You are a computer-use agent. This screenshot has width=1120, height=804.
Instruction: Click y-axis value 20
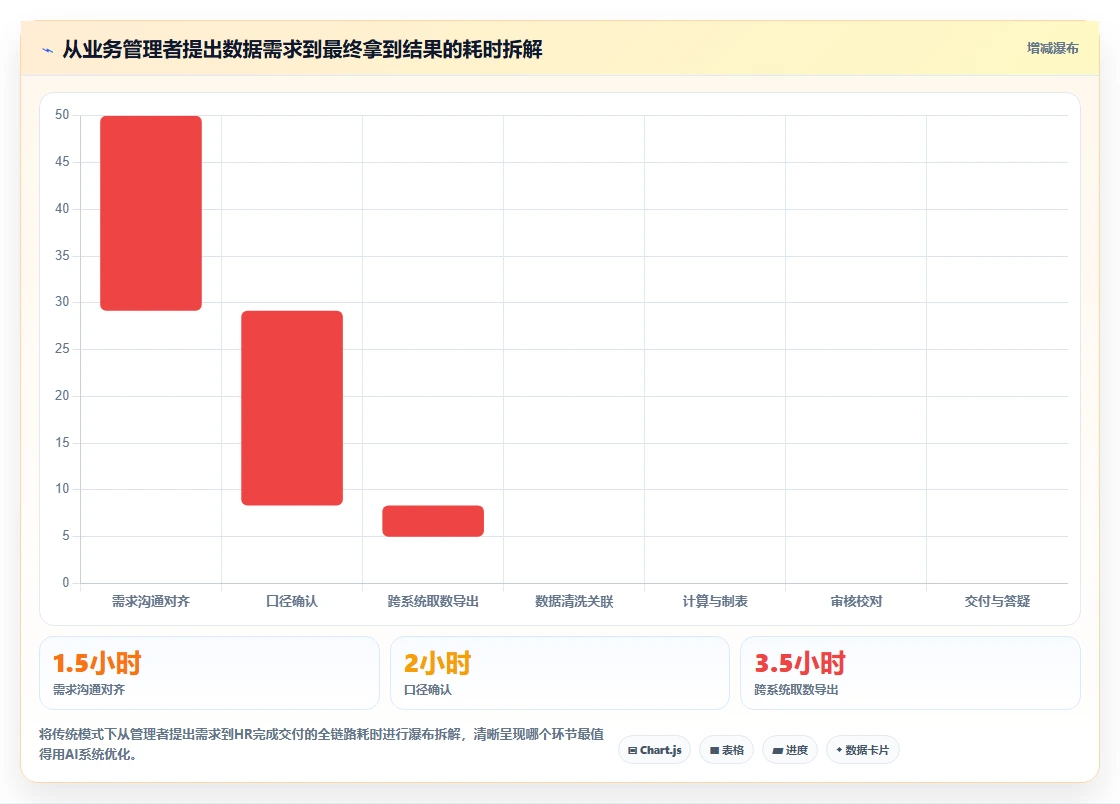click(x=62, y=396)
